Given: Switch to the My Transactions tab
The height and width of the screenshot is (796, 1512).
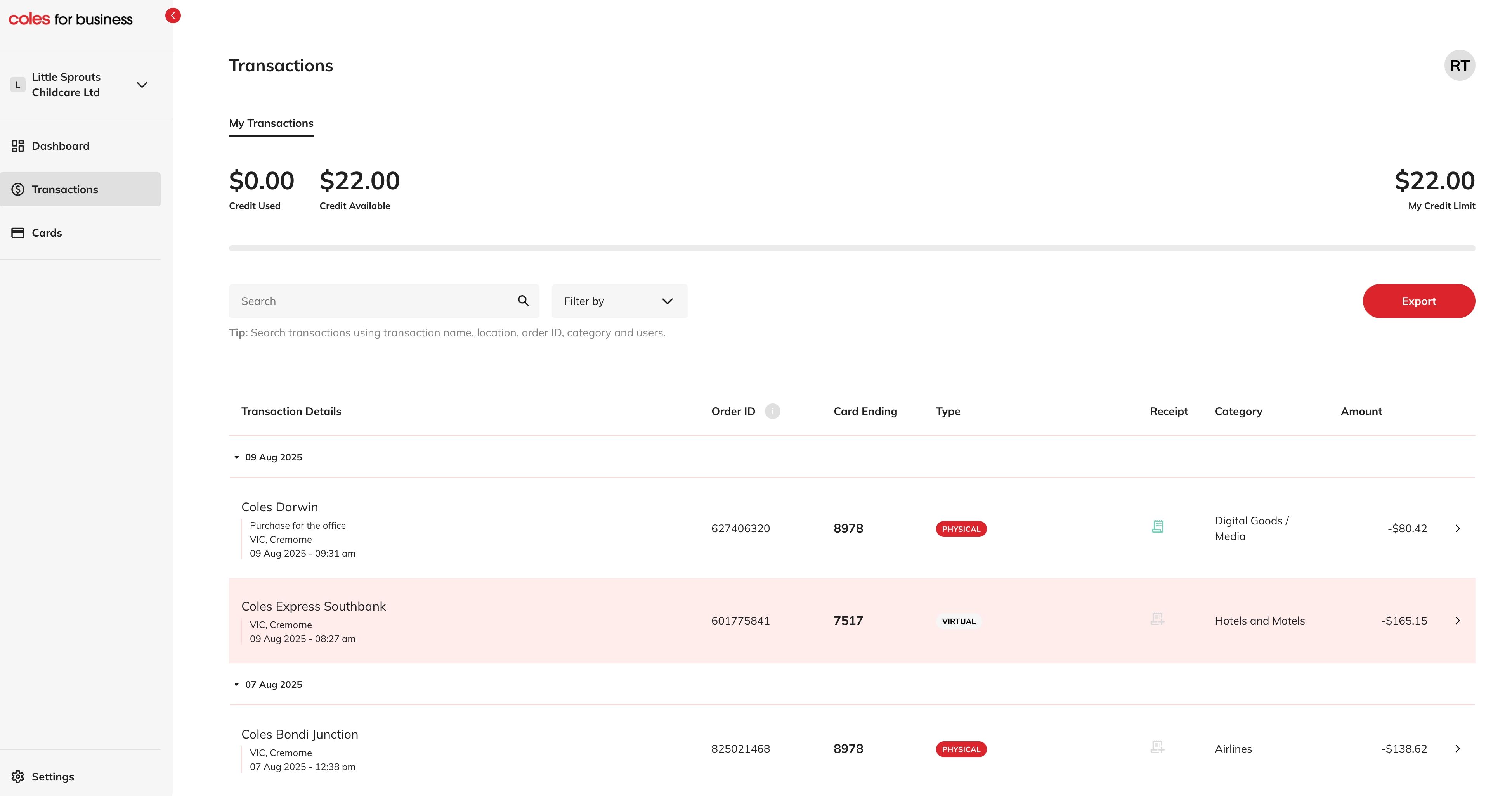Looking at the screenshot, I should click(270, 123).
